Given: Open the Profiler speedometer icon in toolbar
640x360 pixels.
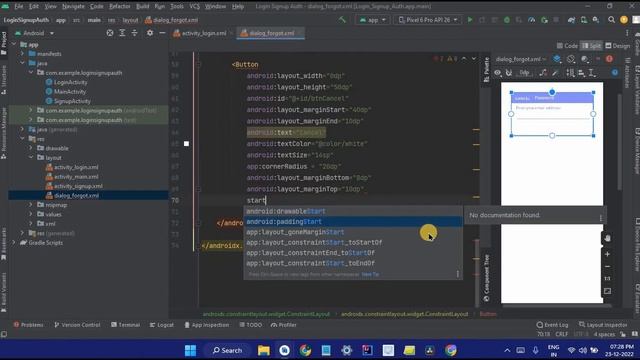Looking at the screenshot, I should pos(531,20).
